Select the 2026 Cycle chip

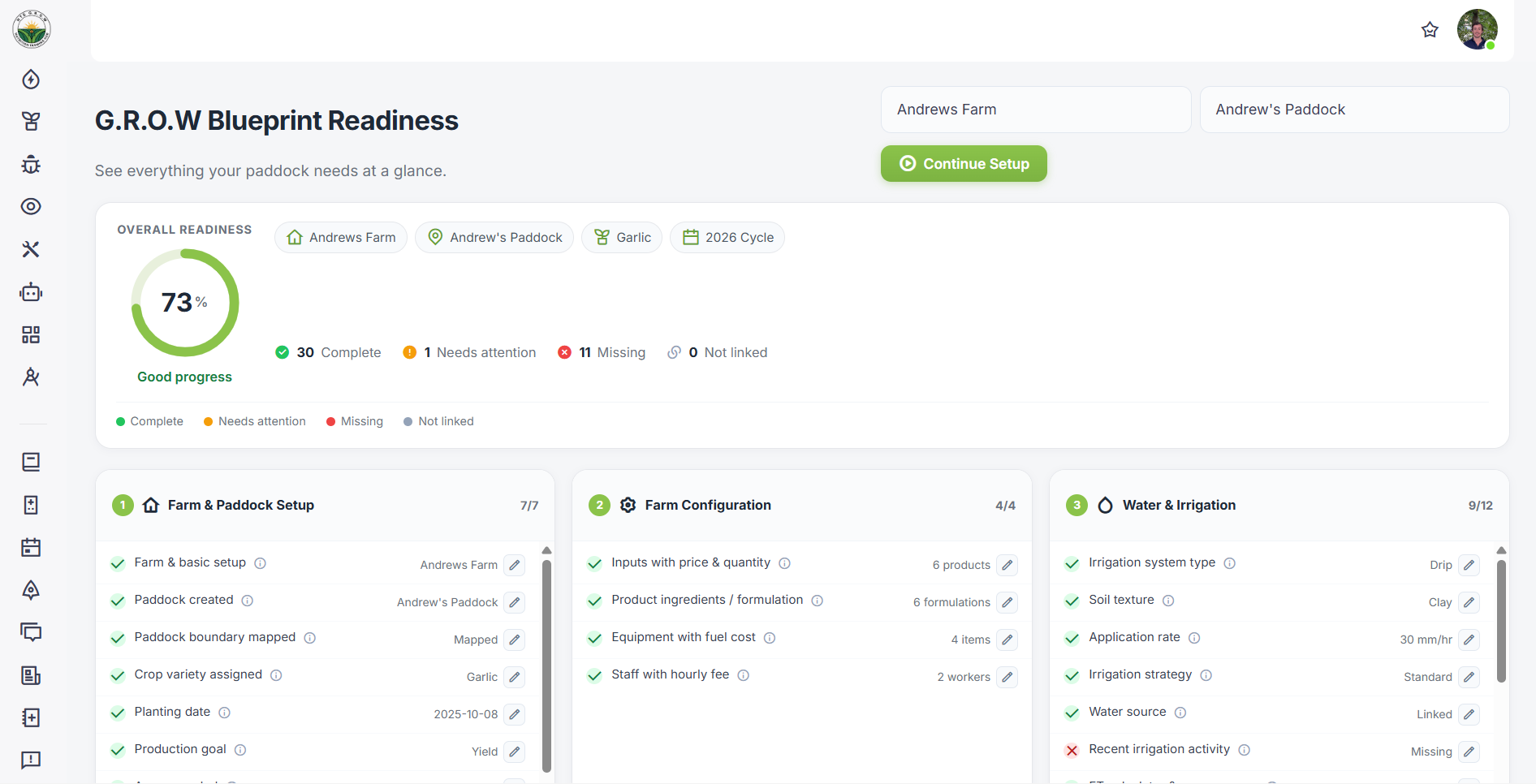727,238
